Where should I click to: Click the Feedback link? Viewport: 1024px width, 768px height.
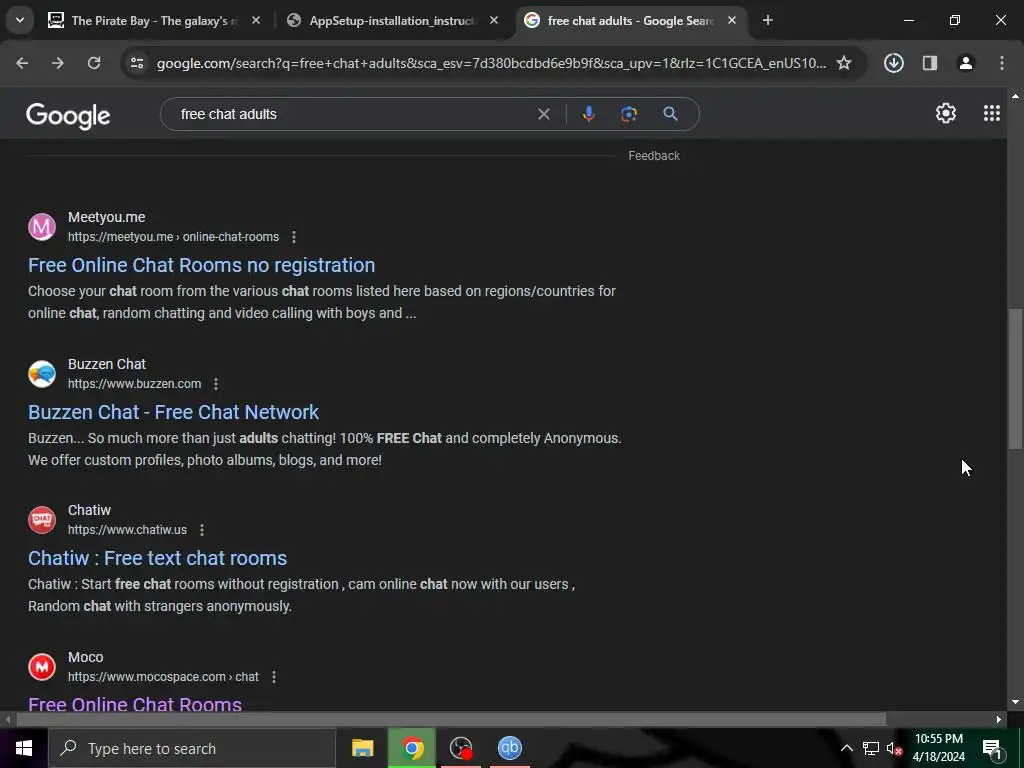[x=654, y=156]
